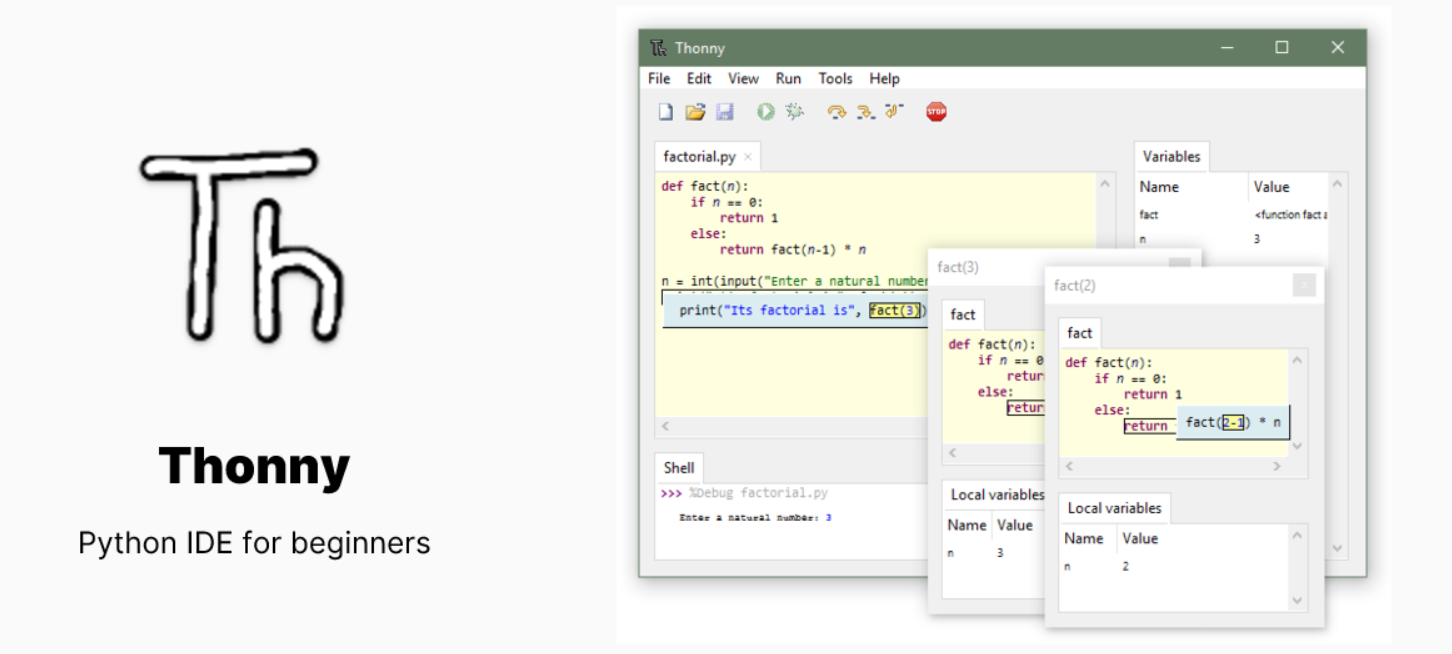Click 'Python IDE for beginners' caption
Viewport: 1452px width, 654px height.
click(x=254, y=543)
